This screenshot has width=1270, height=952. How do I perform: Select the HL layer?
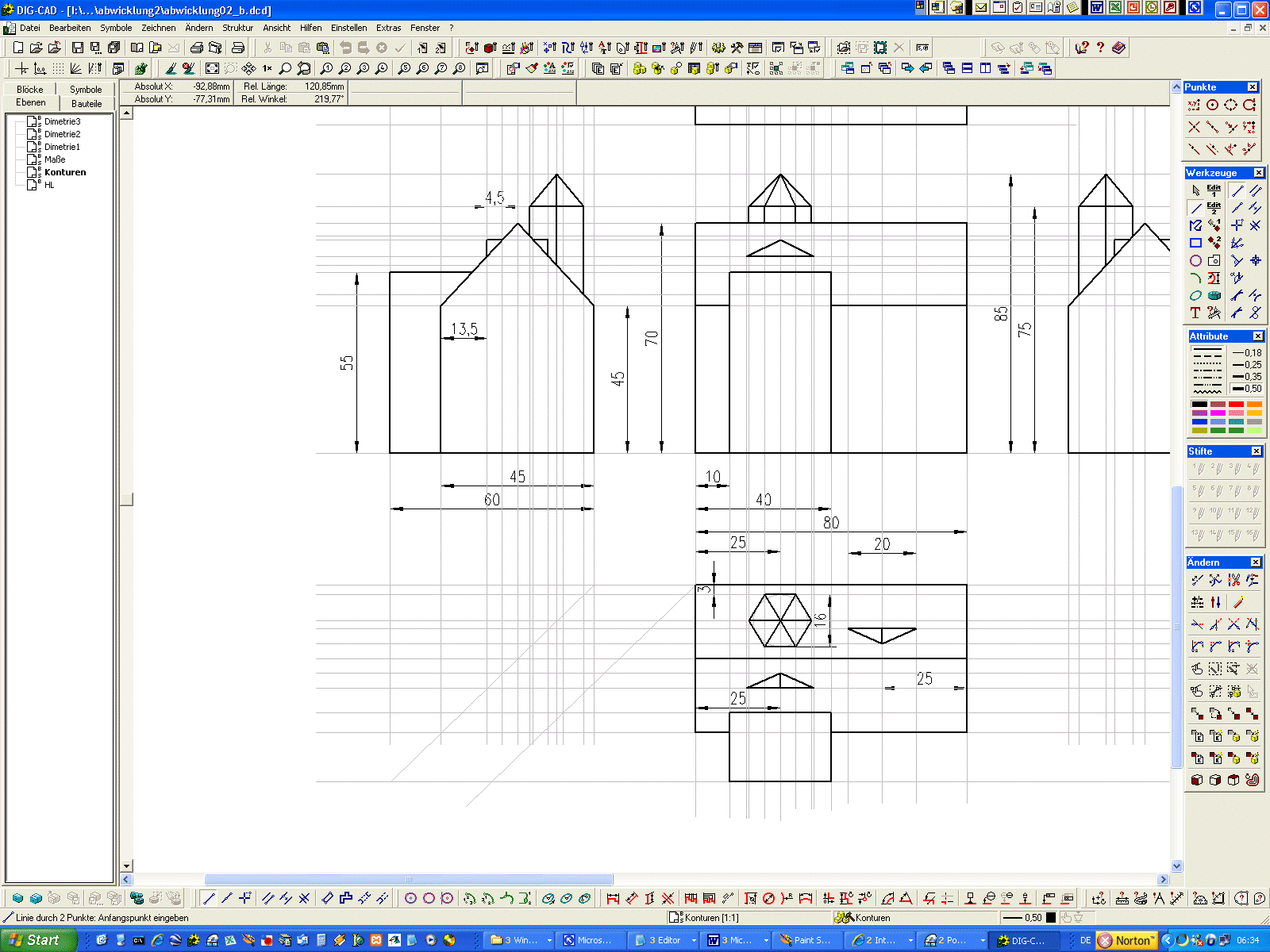click(49, 185)
